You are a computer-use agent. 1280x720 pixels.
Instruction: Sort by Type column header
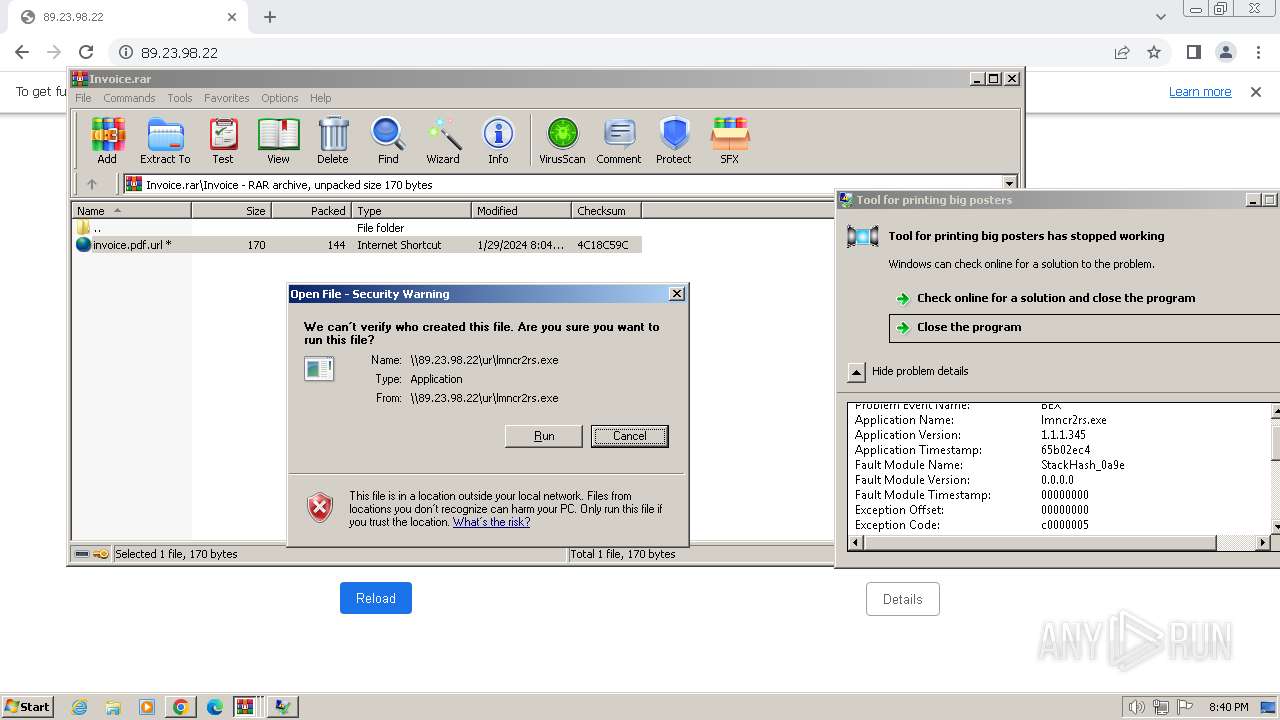(411, 211)
